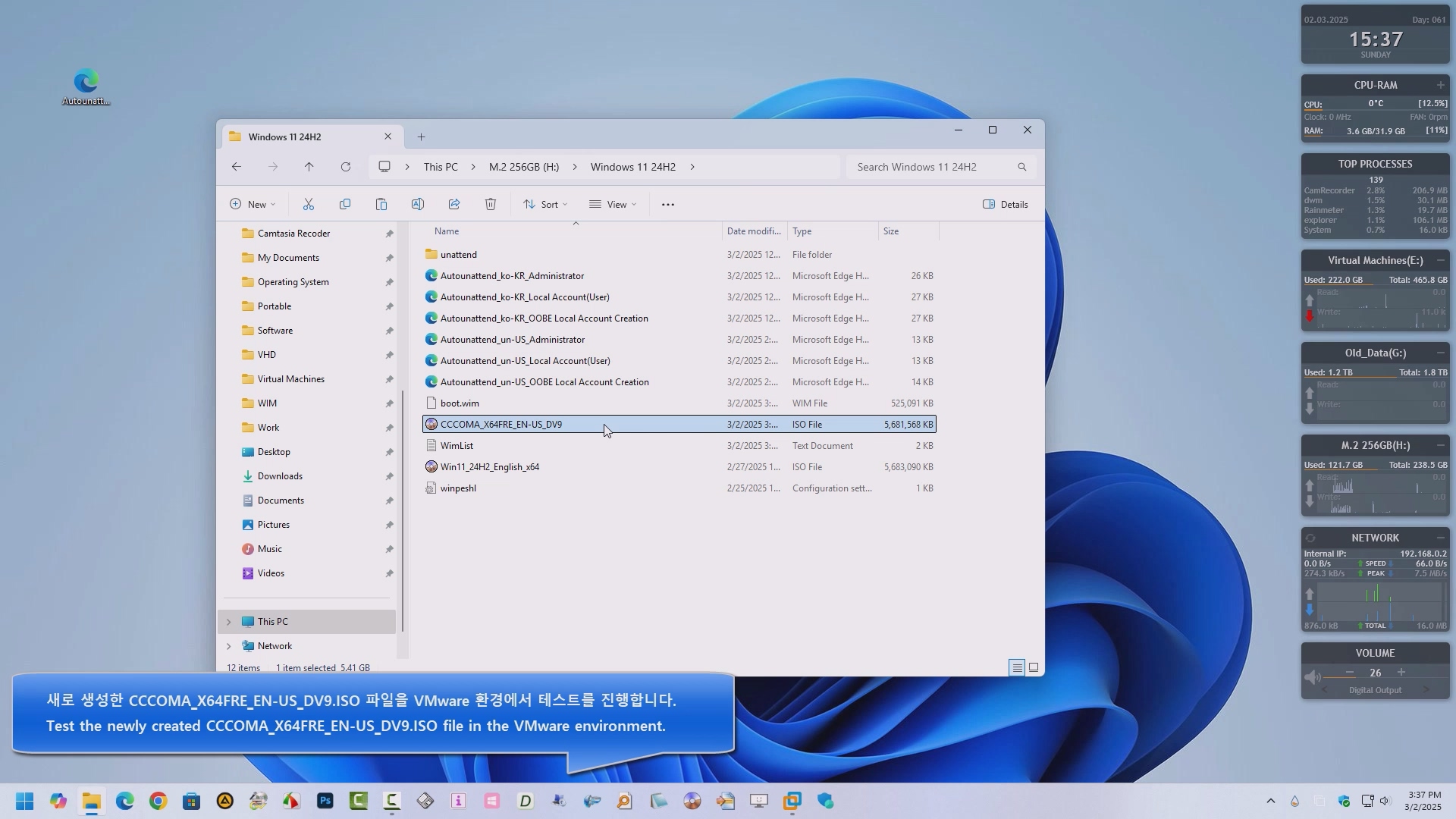This screenshot has height=819, width=1456.
Task: Switch to large thumbnails view icon
Action: click(1034, 667)
